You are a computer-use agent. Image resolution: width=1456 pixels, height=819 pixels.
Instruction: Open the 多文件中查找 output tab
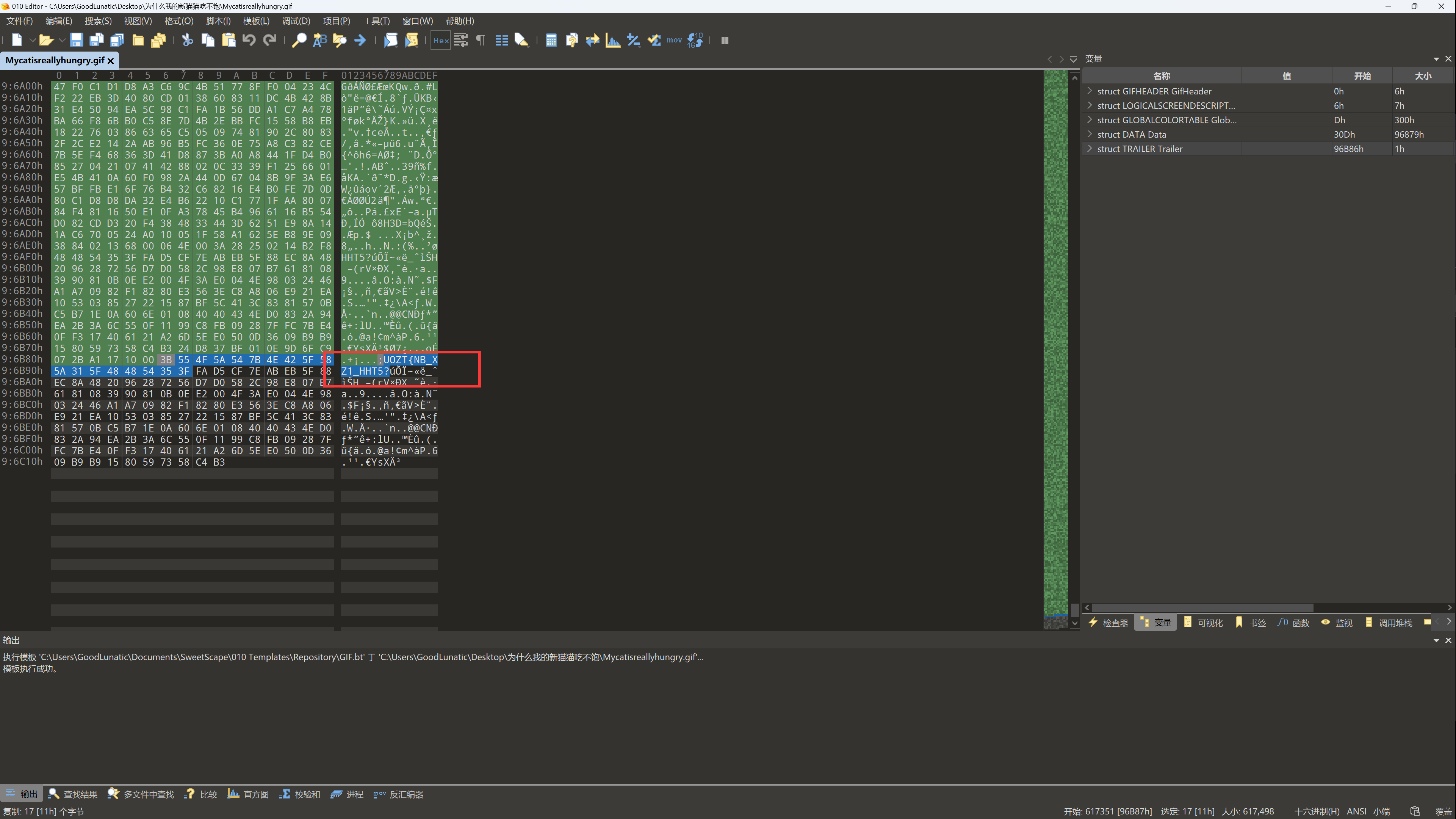pos(141,794)
